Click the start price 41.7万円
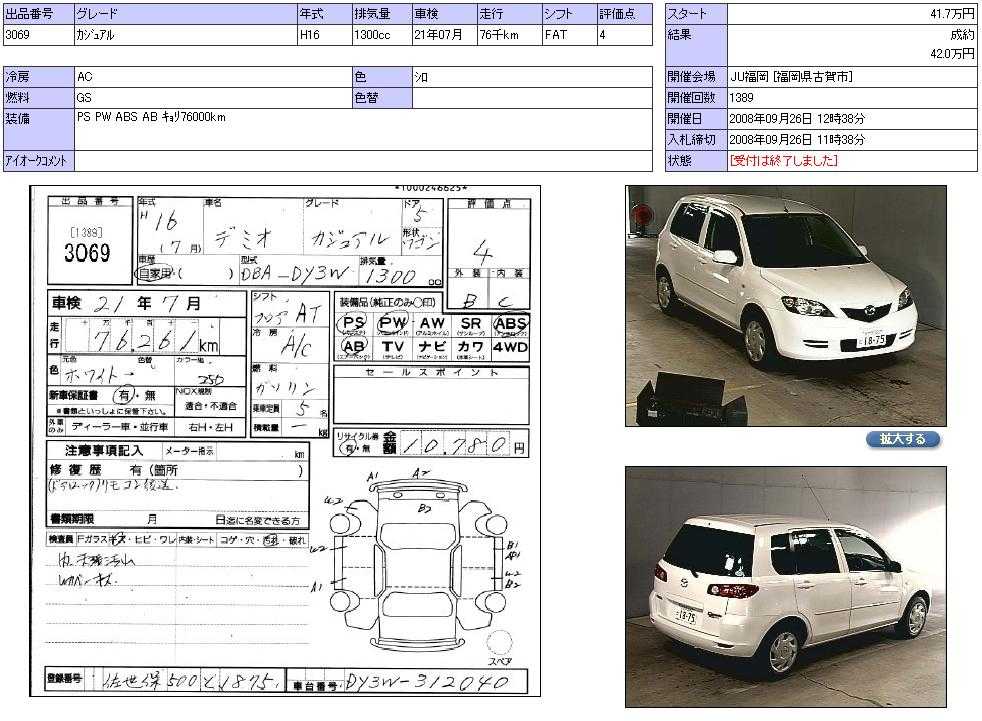 pyautogui.click(x=952, y=14)
